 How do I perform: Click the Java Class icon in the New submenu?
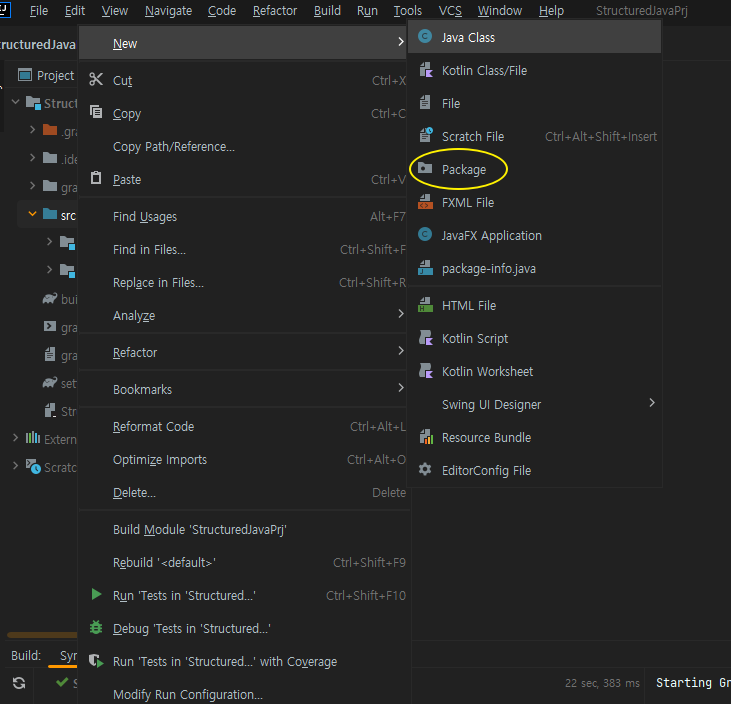coord(425,36)
